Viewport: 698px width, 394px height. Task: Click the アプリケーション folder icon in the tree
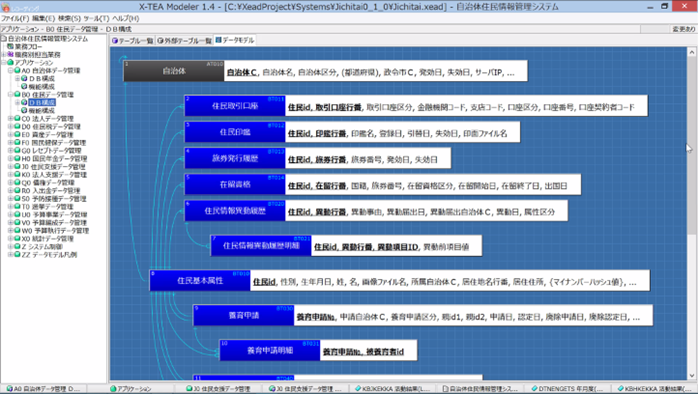click(x=10, y=63)
